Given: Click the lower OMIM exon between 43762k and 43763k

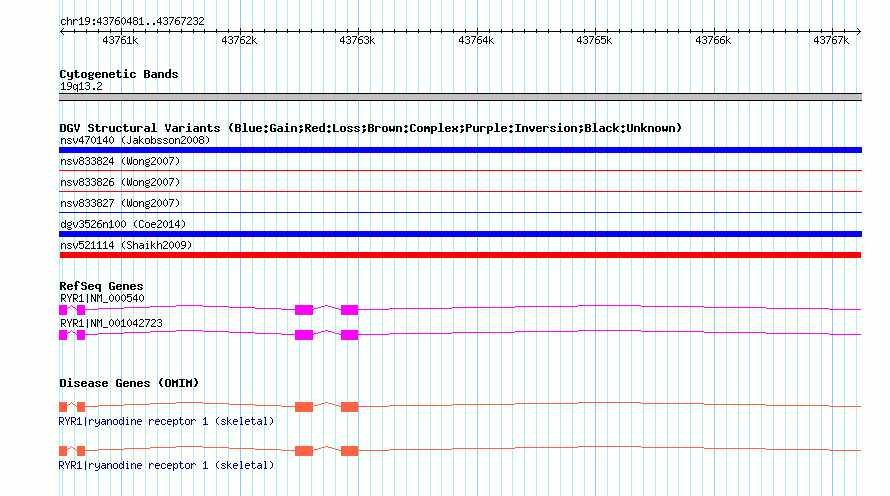Looking at the screenshot, I should pos(304,451).
